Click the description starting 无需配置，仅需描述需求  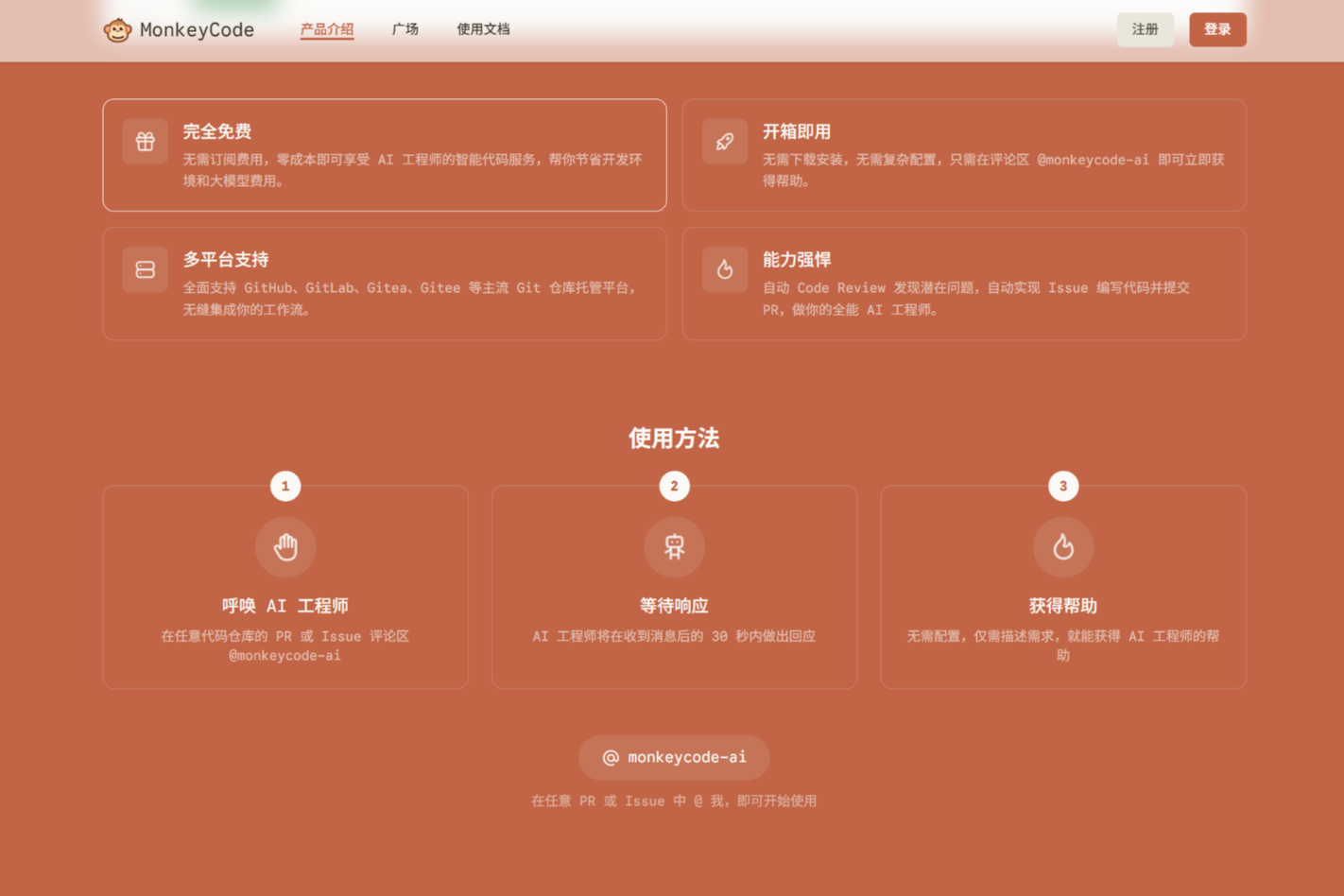[x=1063, y=646]
